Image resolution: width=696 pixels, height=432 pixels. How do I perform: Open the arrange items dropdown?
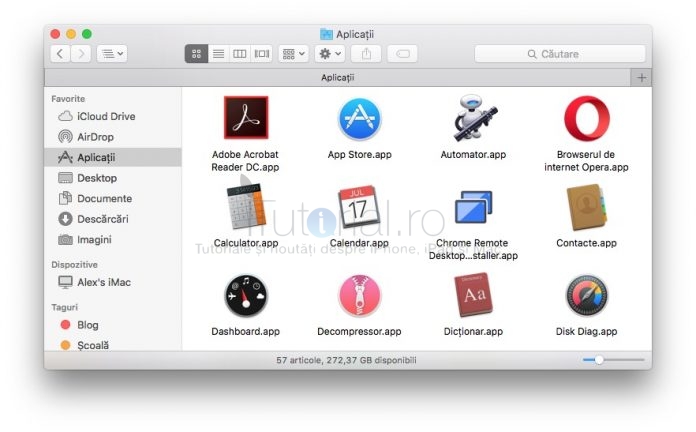pyautogui.click(x=293, y=54)
